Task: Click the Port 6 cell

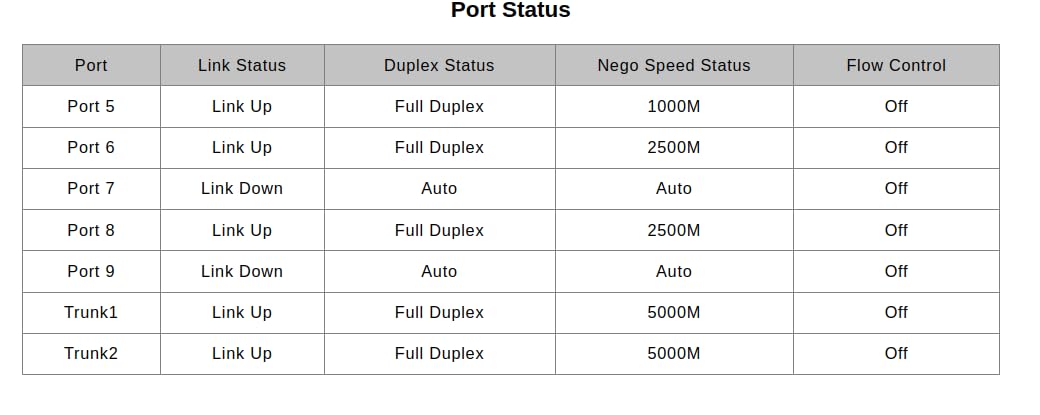Action: [92, 148]
